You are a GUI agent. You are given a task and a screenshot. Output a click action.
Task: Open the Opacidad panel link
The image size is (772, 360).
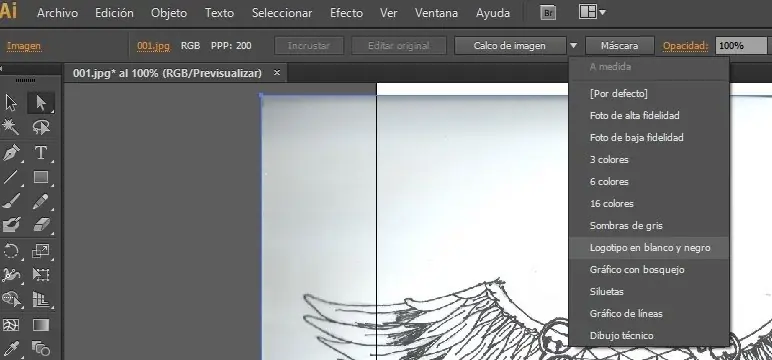click(x=685, y=46)
